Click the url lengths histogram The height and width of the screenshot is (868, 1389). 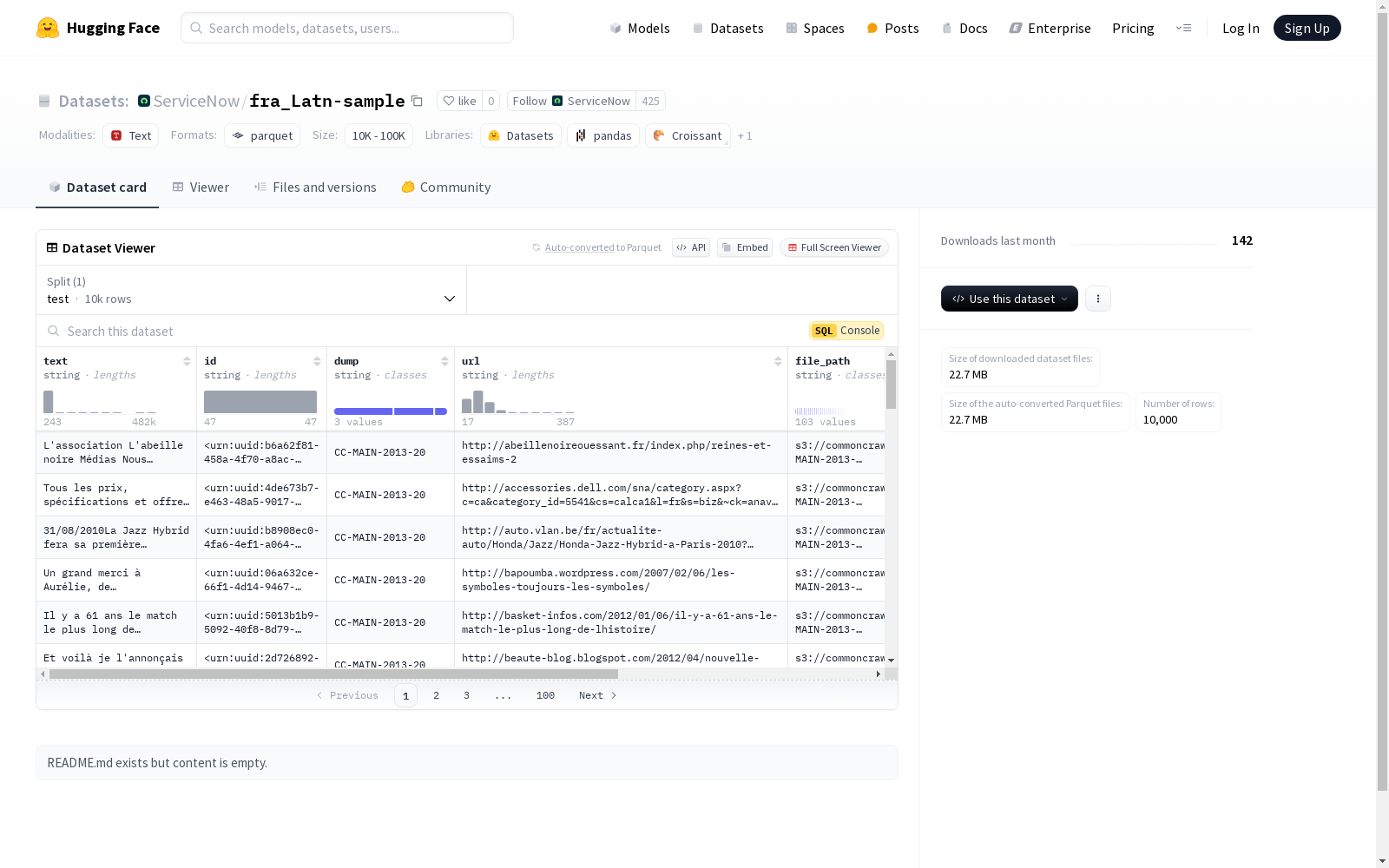(x=518, y=402)
